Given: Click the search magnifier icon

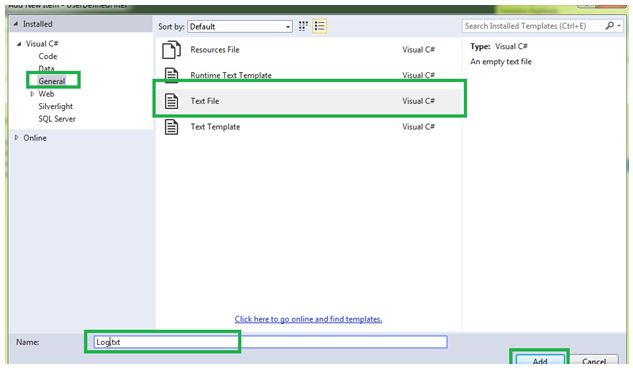Looking at the screenshot, I should click(x=610, y=26).
